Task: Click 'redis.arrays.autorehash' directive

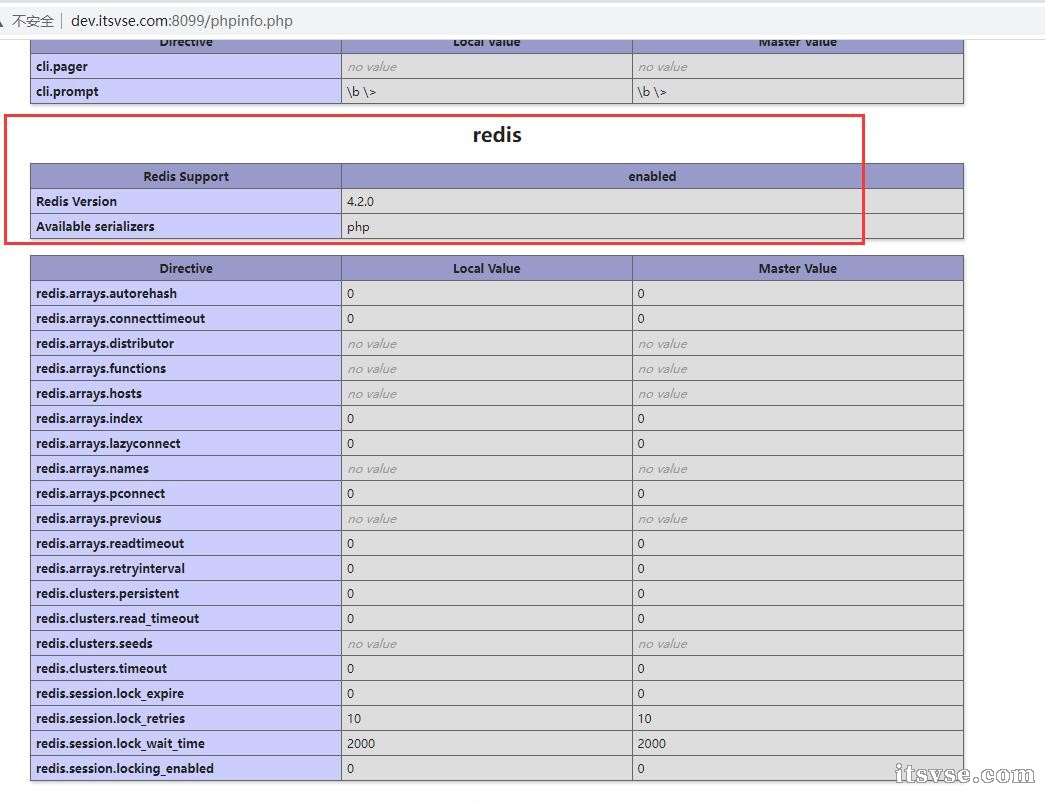Action: (x=186, y=293)
